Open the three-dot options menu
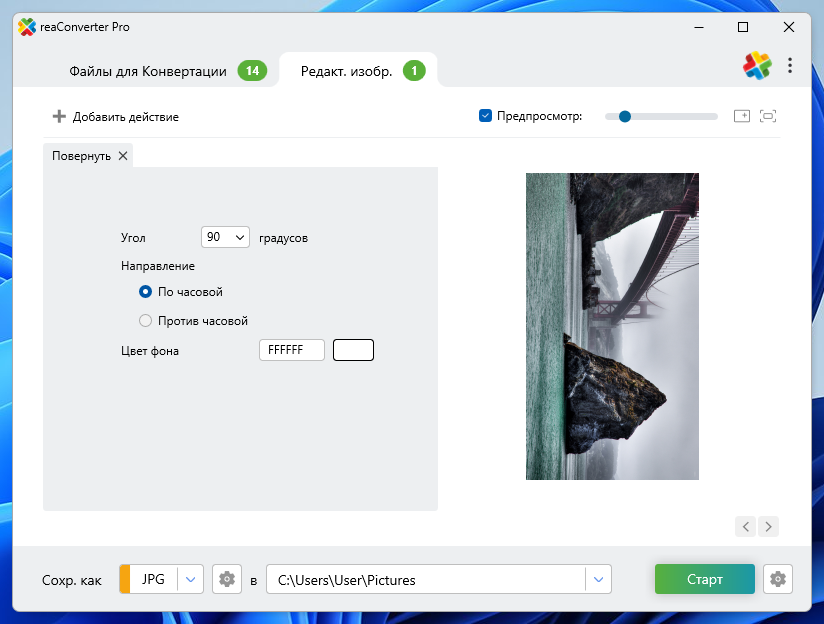The width and height of the screenshot is (824, 624). 790,66
